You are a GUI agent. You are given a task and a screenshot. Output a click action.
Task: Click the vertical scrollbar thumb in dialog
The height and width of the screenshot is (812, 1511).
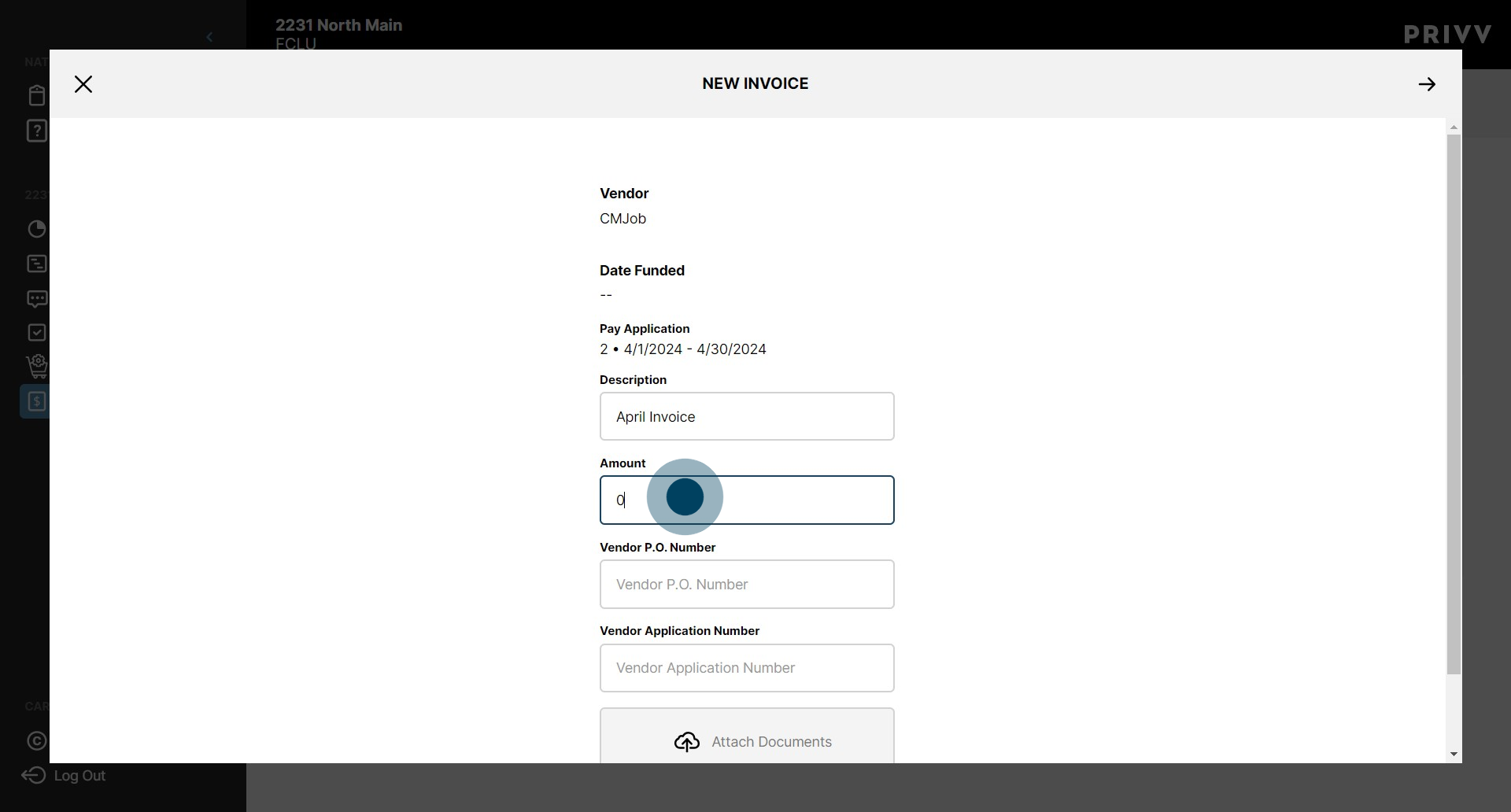[x=1454, y=404]
